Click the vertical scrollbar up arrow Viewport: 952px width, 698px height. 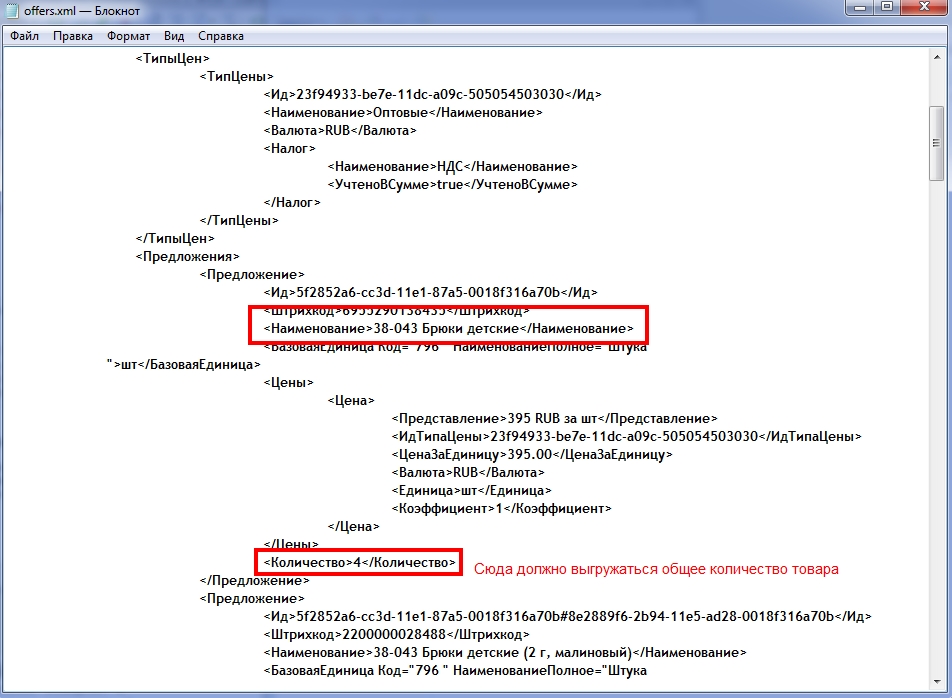click(936, 57)
